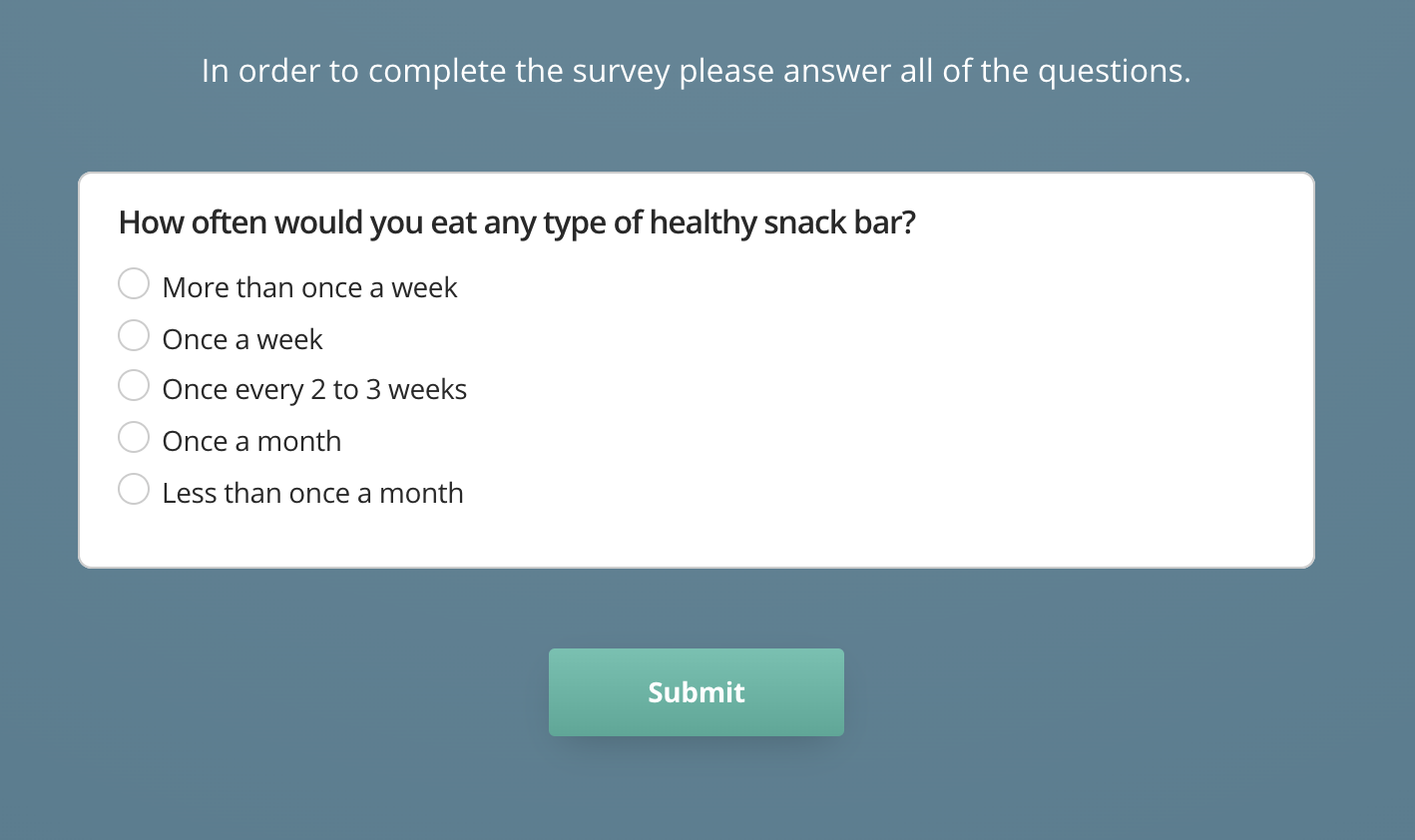1415x840 pixels.
Task: Click the survey instruction text at the top
Action: 697,71
